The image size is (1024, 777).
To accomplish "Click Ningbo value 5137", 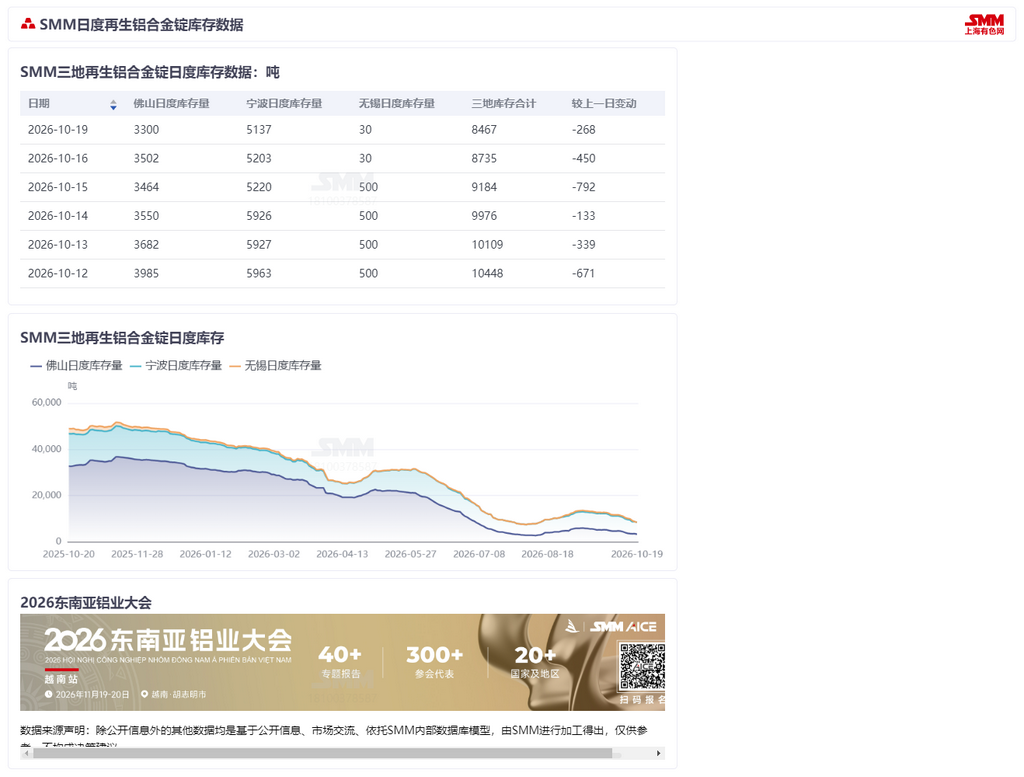I will pos(259,130).
